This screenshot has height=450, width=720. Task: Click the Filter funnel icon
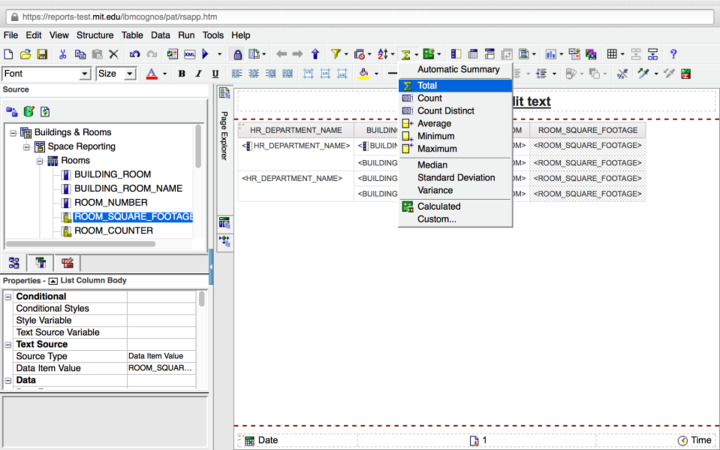(336, 54)
